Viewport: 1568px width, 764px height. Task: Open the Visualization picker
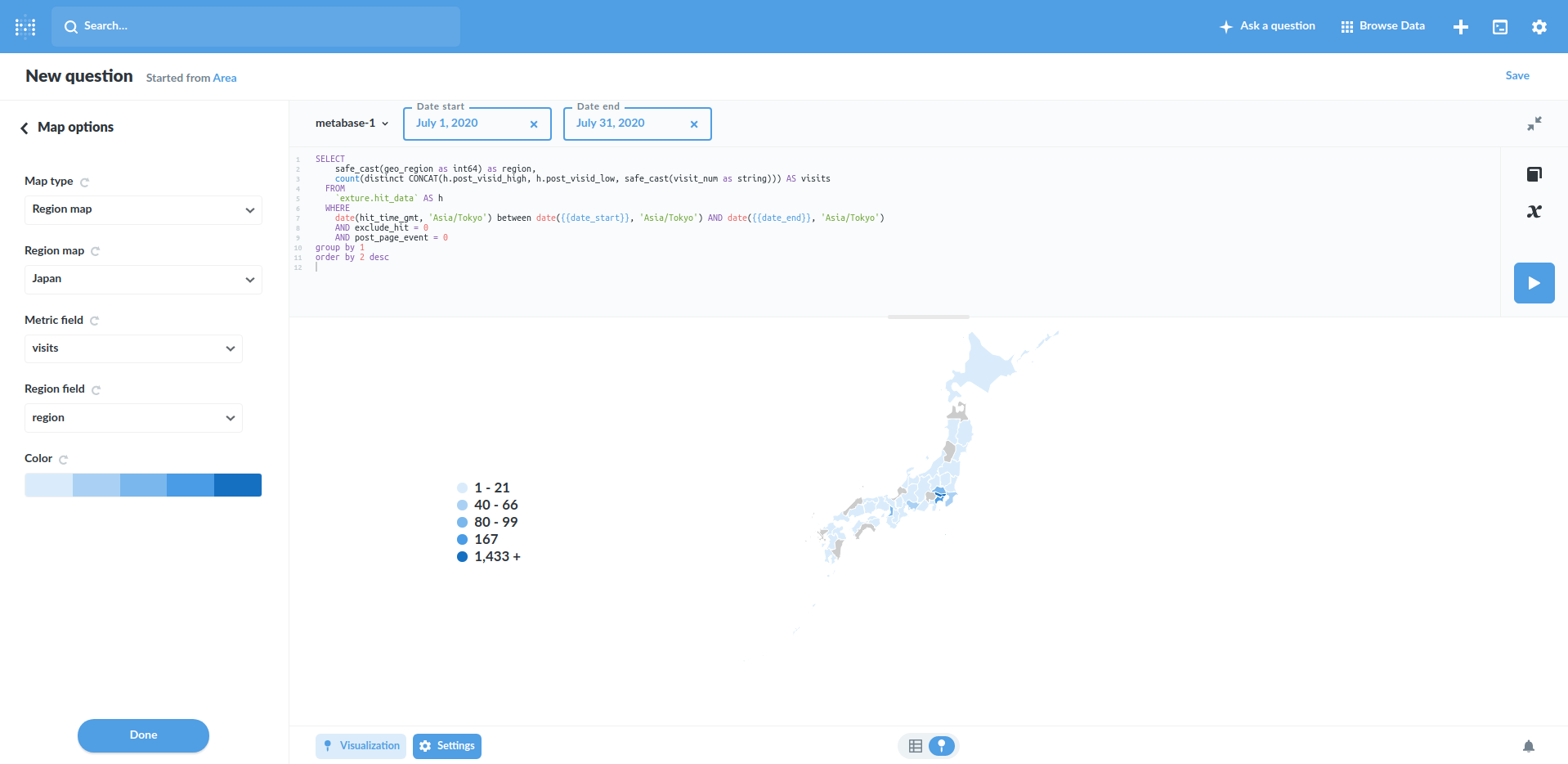point(361,745)
